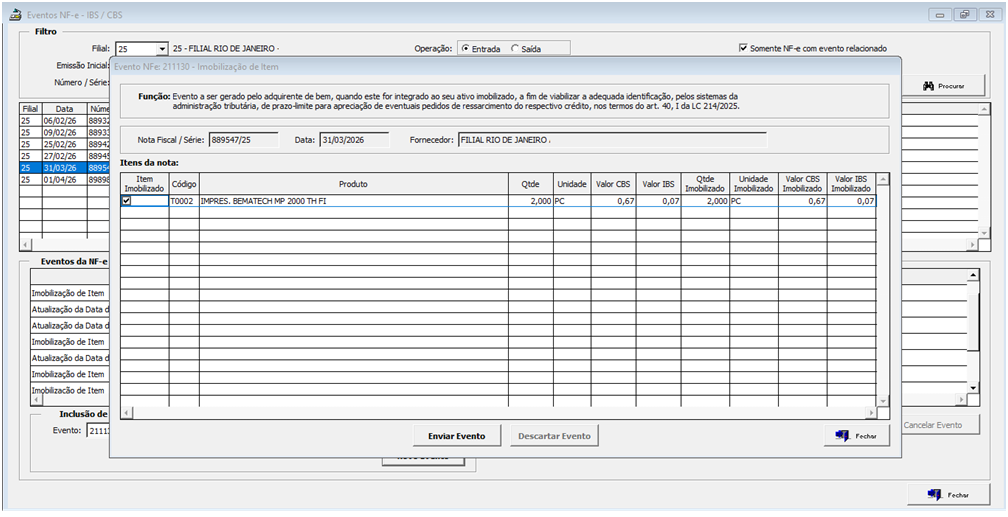Click the Procurar binoculars search button
Viewport: 1008px width, 517px height.
(943, 86)
